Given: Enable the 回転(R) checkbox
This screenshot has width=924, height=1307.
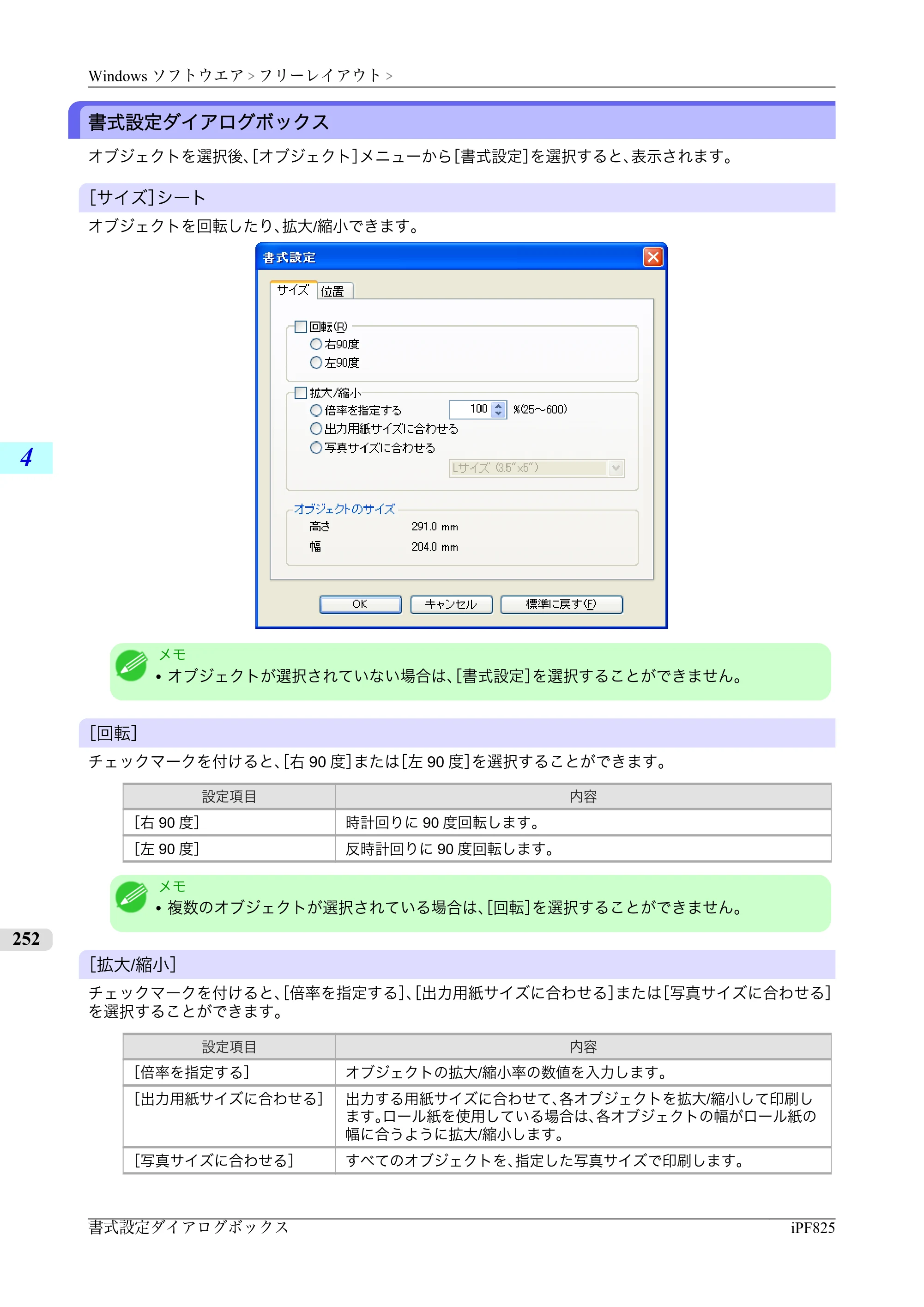Looking at the screenshot, I should pyautogui.click(x=301, y=327).
